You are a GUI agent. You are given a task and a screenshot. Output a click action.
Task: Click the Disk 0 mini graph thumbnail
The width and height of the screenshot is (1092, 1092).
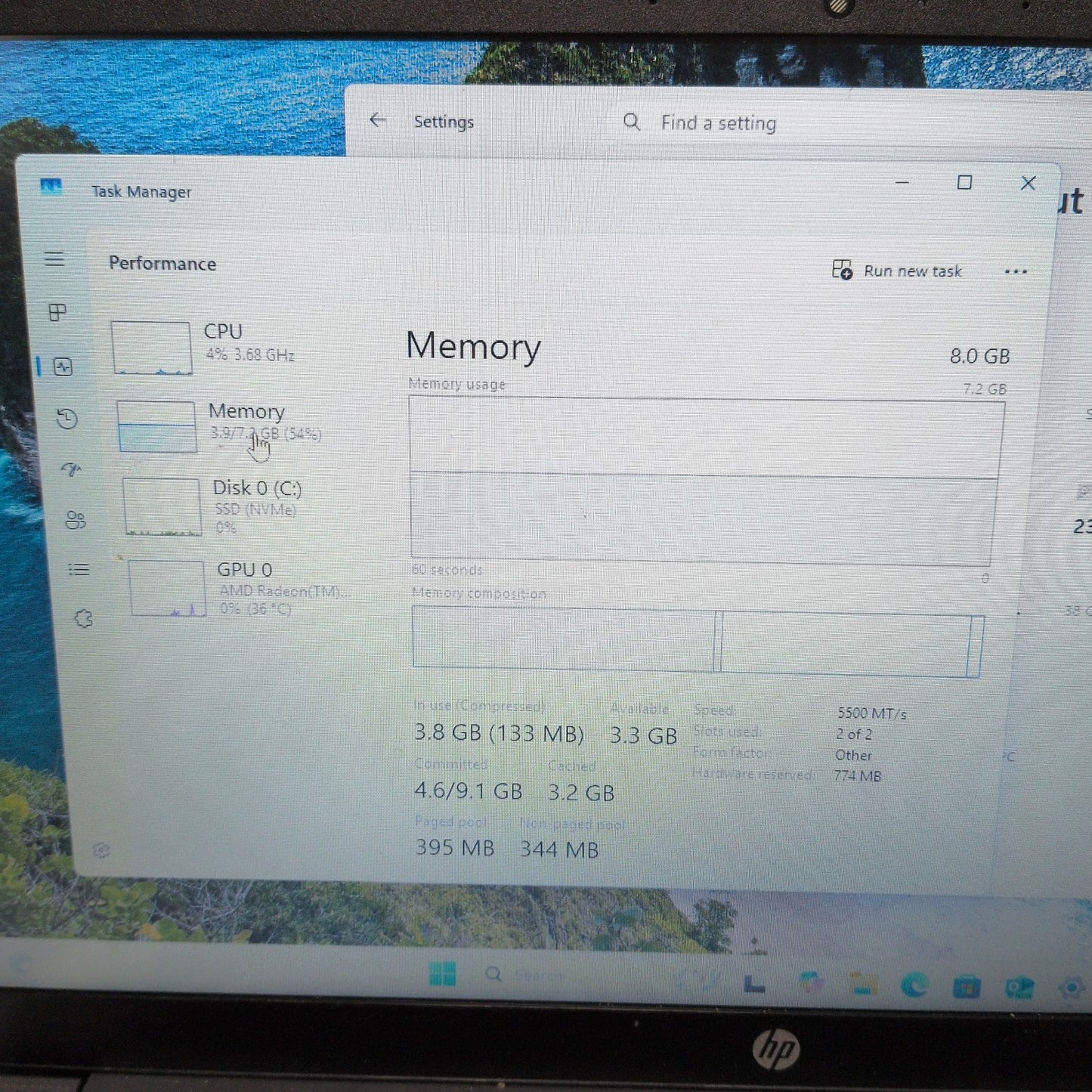pos(162,506)
